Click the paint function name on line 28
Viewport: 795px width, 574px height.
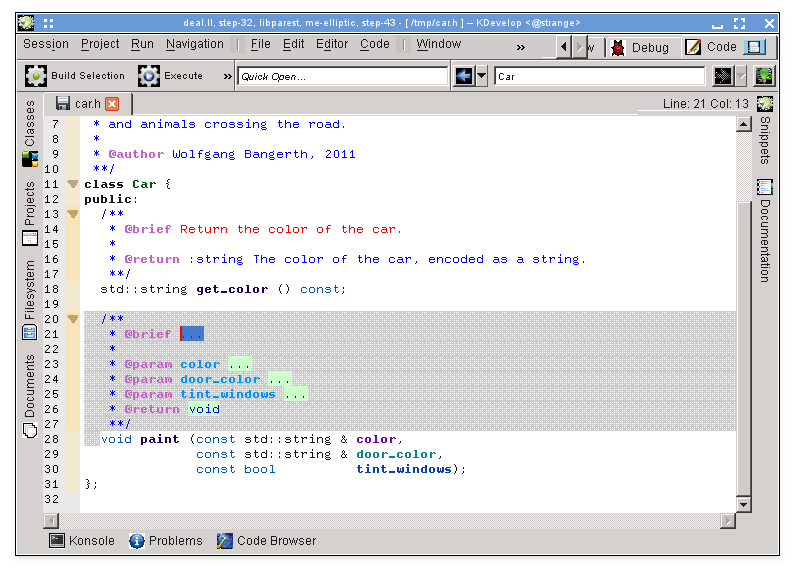pos(160,439)
